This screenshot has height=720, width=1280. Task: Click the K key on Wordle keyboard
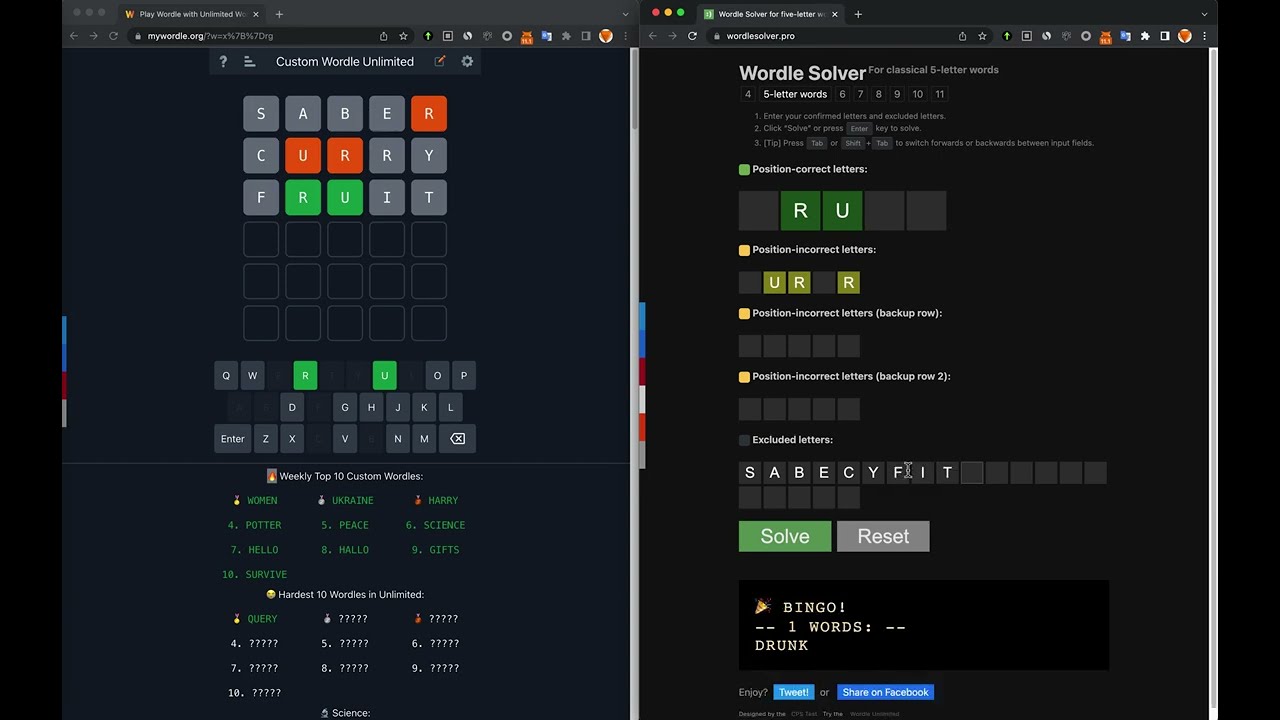424,407
